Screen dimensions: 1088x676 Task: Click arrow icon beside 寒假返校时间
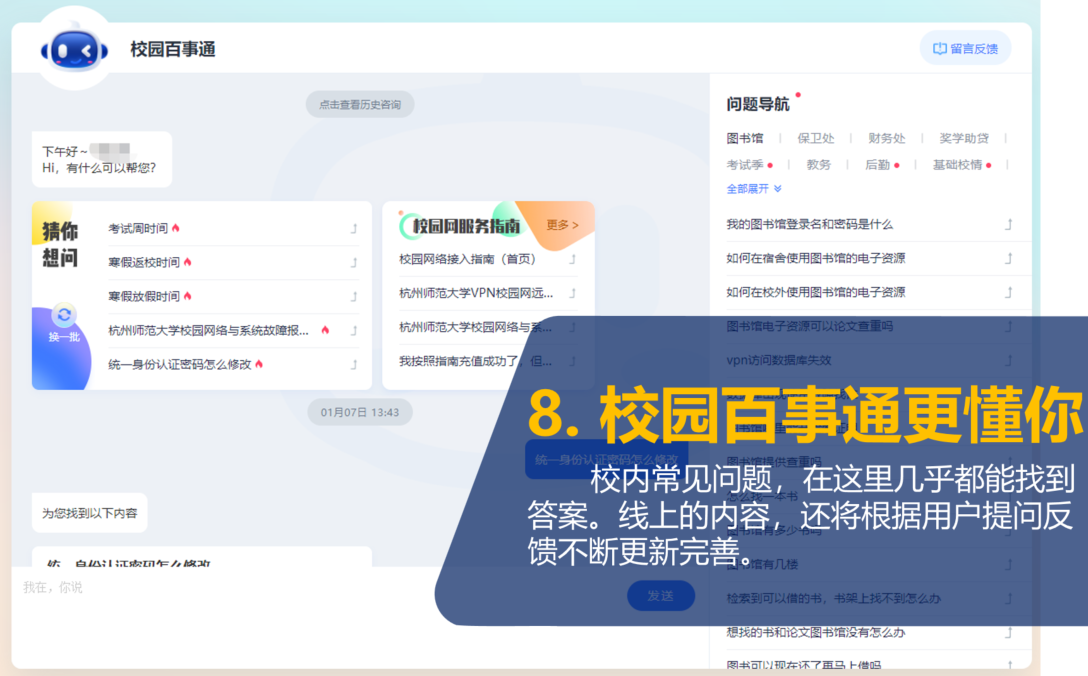click(354, 262)
